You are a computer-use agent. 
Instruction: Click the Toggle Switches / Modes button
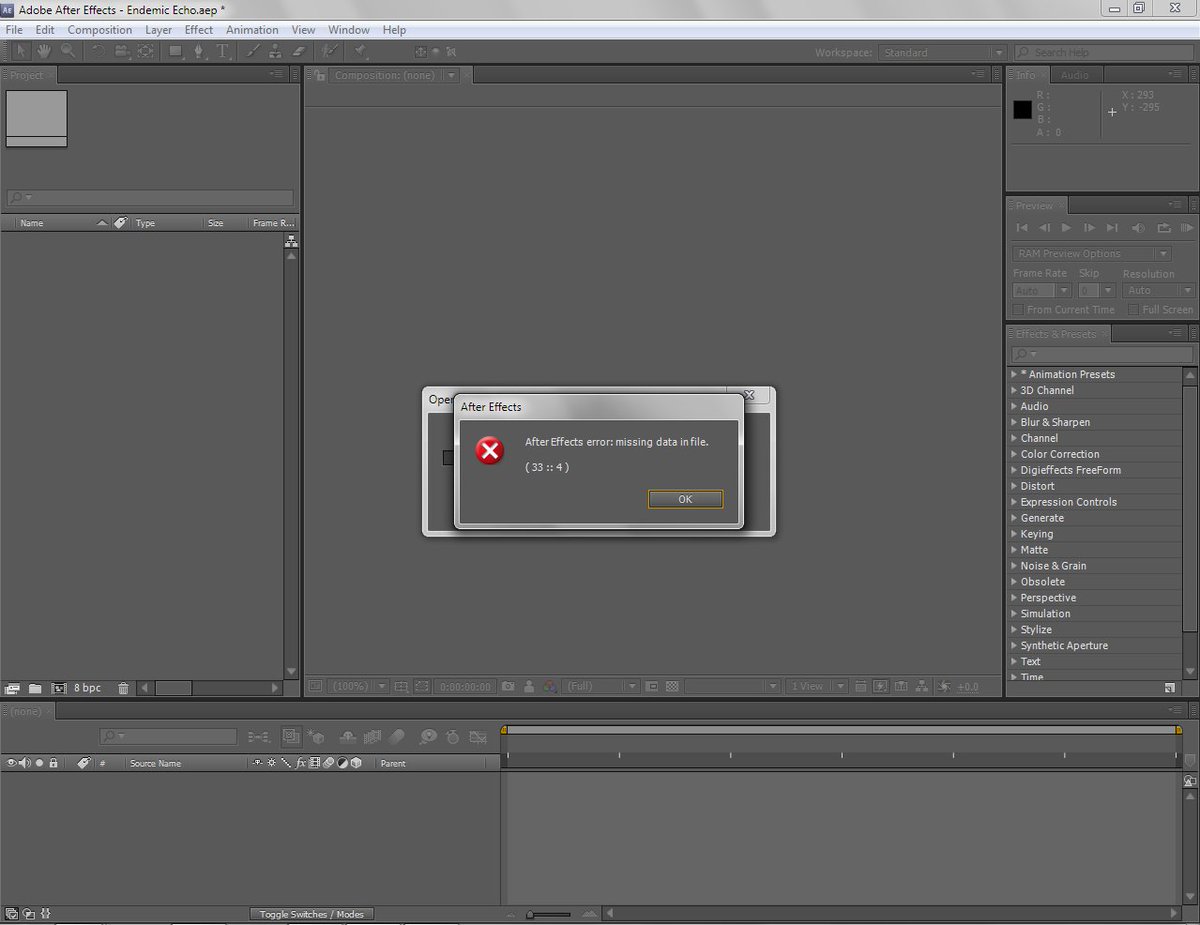(311, 913)
